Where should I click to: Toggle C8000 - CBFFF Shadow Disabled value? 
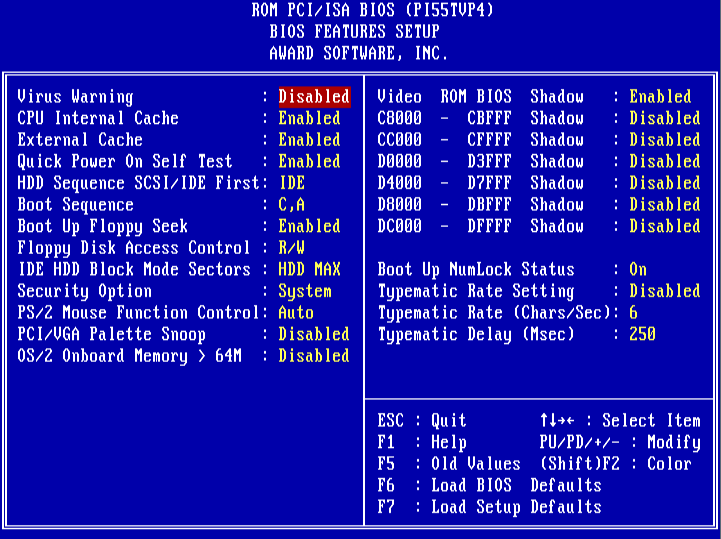[665, 119]
